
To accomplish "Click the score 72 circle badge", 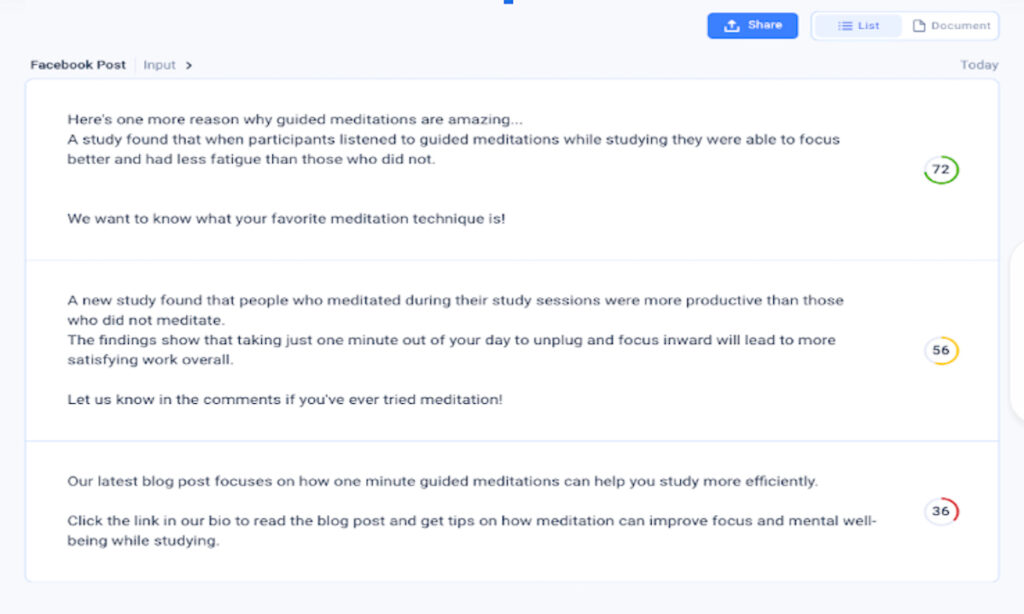I will coord(941,170).
